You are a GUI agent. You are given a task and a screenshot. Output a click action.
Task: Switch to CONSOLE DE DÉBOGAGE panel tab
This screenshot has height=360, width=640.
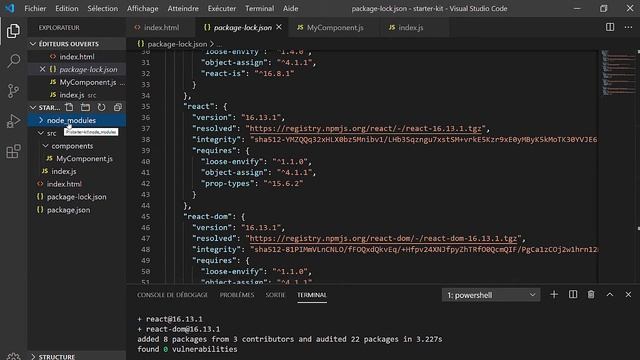pyautogui.click(x=172, y=295)
